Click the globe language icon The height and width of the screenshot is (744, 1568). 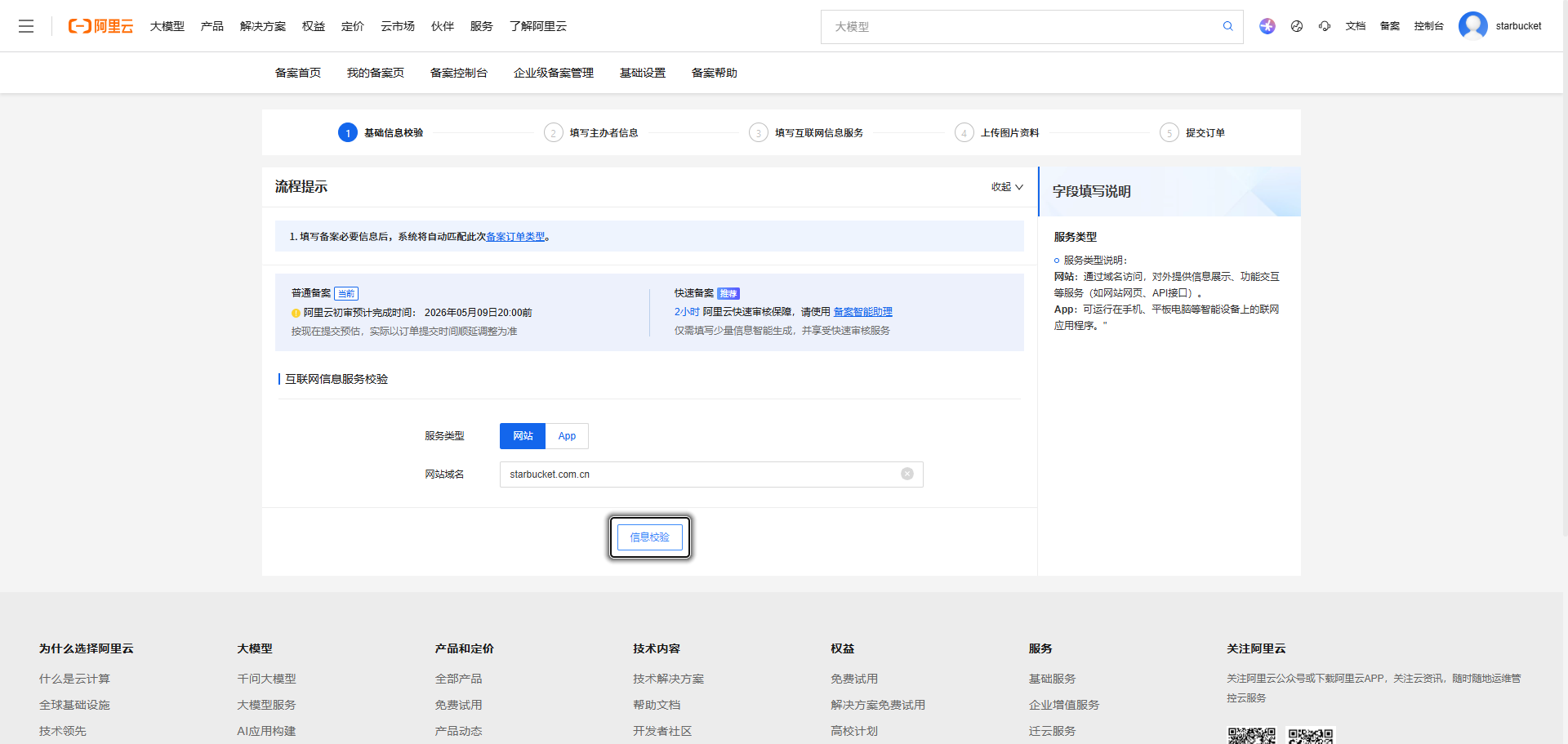pyautogui.click(x=1297, y=26)
